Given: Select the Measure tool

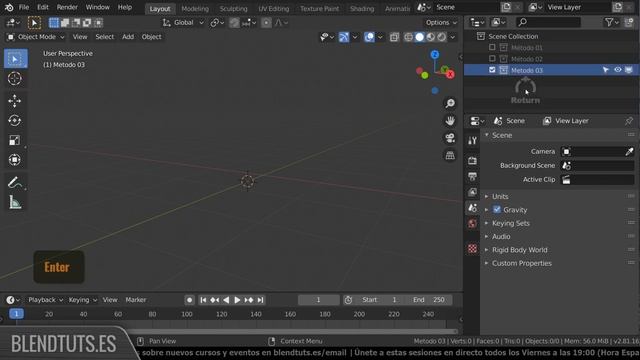Looking at the screenshot, I should pyautogui.click(x=15, y=202).
